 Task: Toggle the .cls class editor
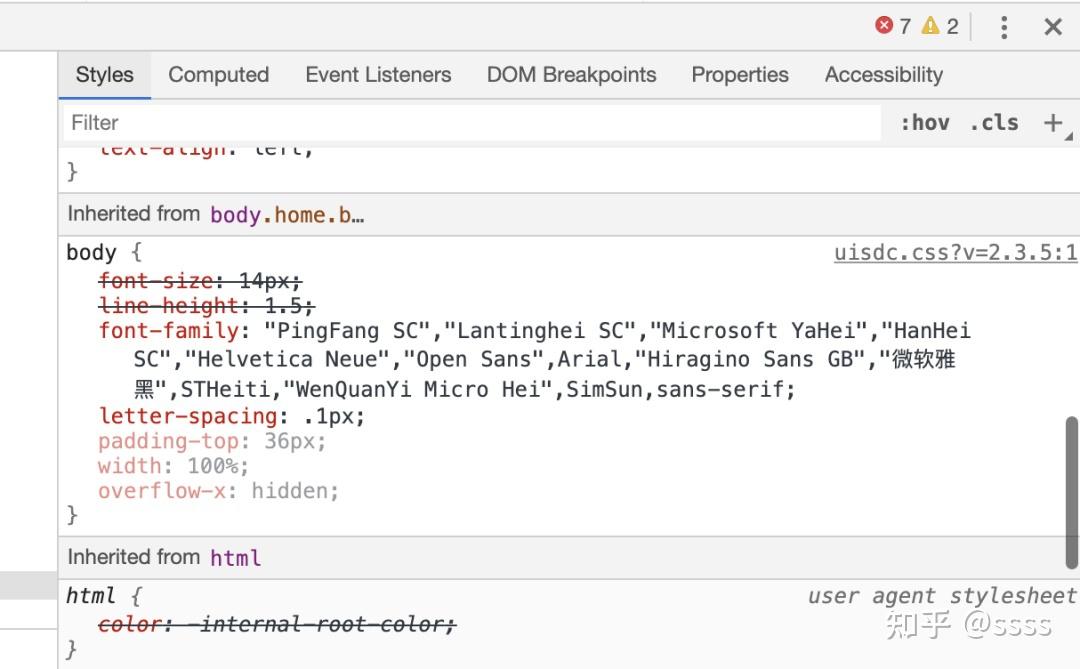pyautogui.click(x=993, y=123)
